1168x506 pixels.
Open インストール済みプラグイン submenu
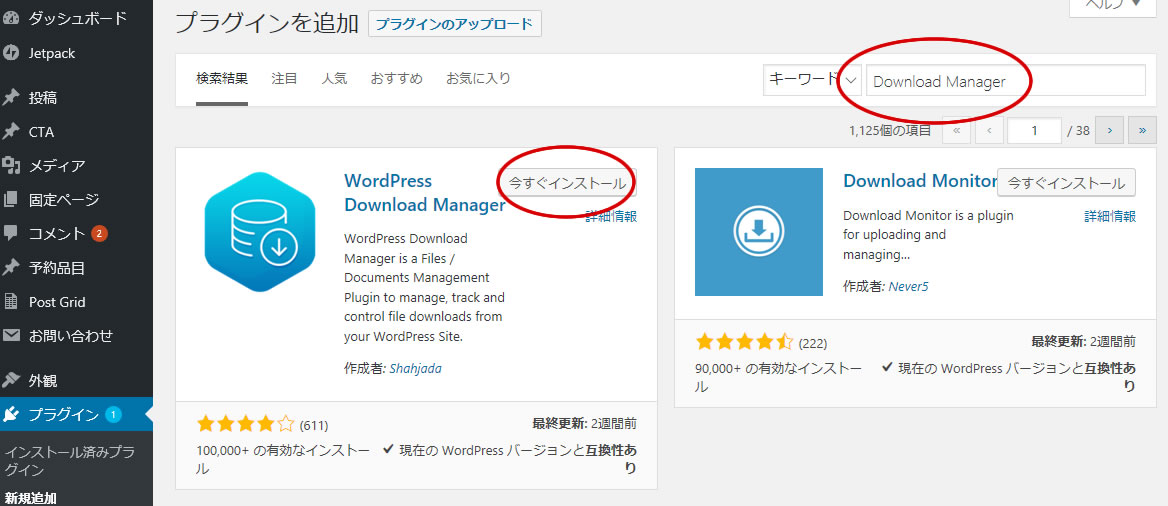point(69,461)
